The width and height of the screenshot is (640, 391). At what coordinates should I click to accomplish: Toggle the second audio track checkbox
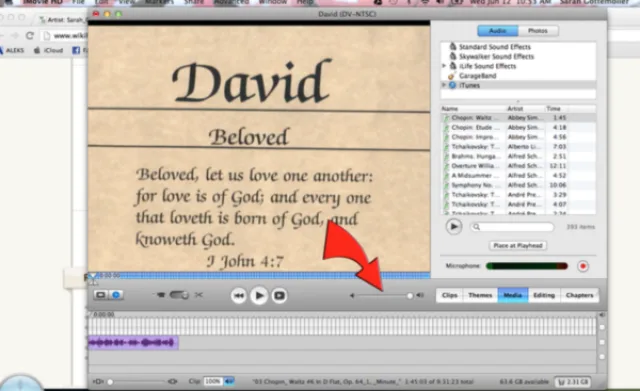tap(602, 356)
